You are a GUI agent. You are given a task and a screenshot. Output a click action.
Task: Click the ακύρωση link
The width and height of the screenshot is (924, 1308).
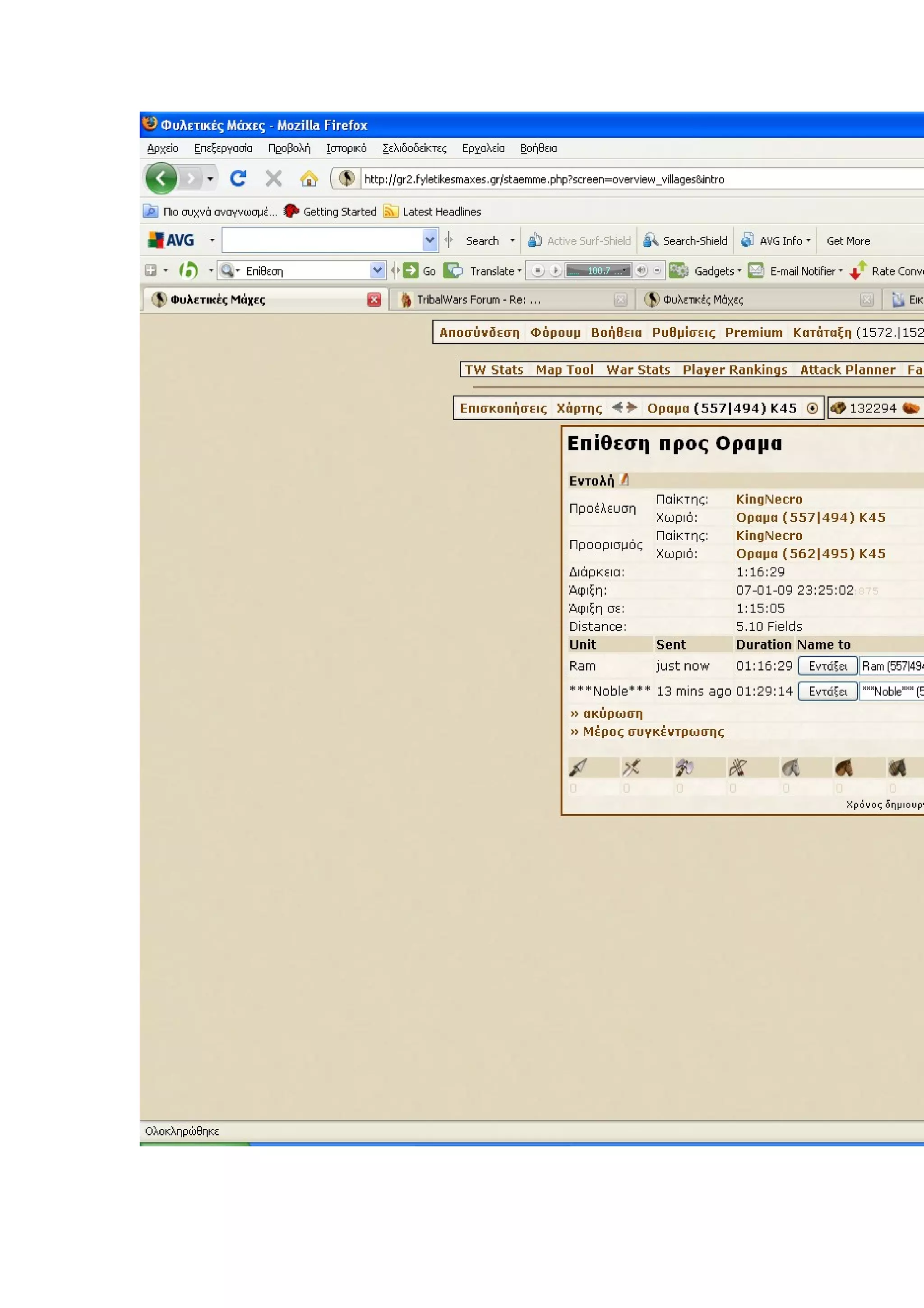(612, 713)
